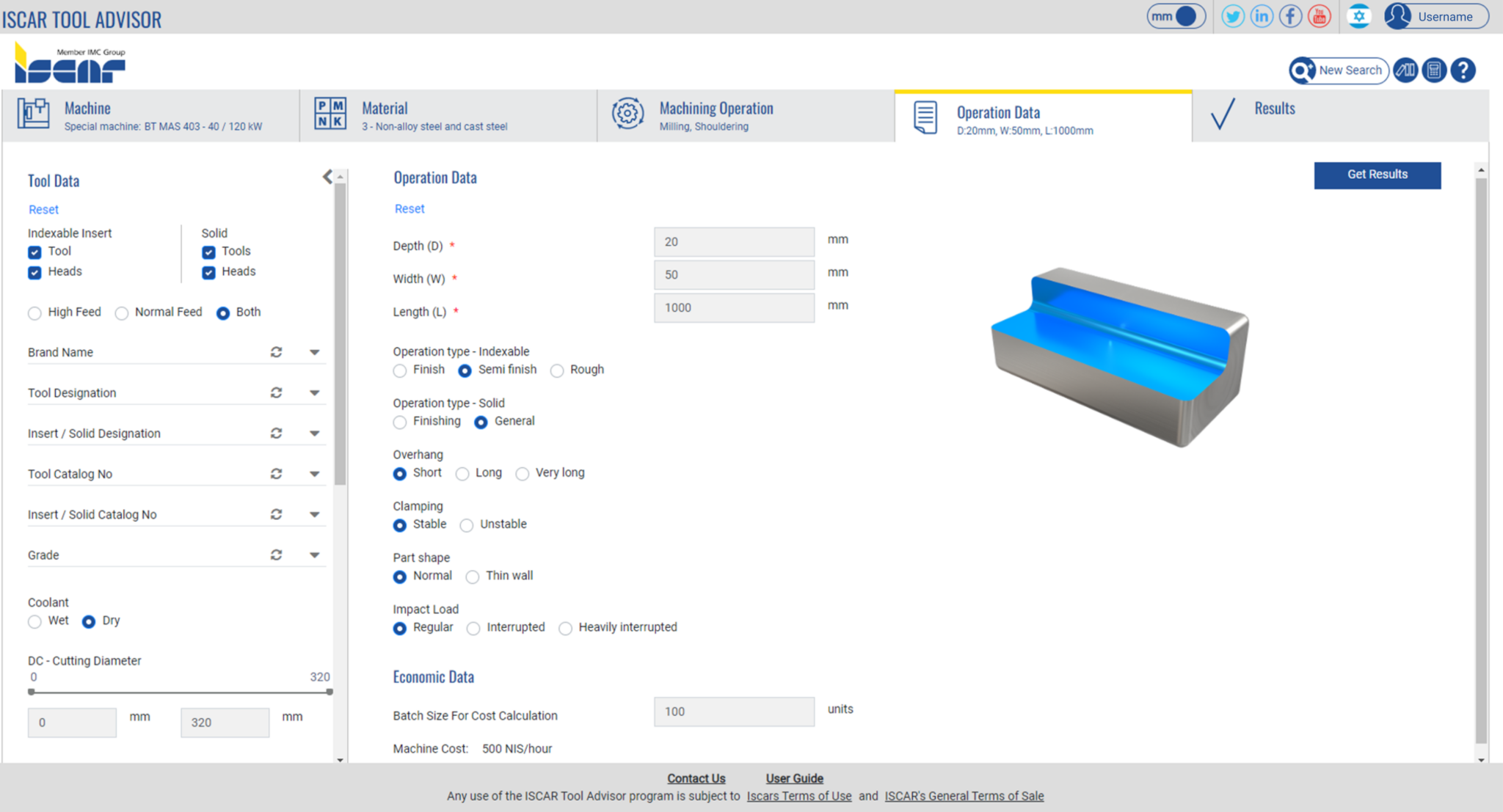Open the User Guide link
This screenshot has height=812, width=1503.
coord(793,778)
